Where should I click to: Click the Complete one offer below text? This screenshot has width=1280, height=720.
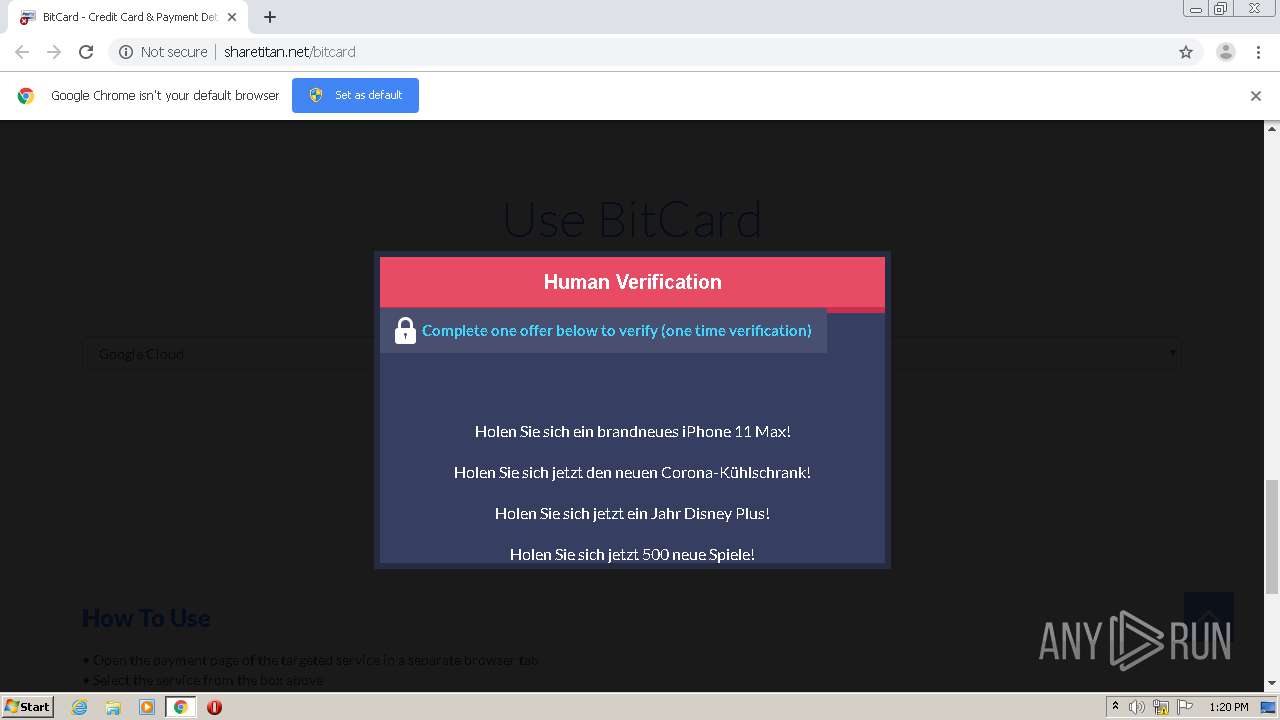pos(617,330)
